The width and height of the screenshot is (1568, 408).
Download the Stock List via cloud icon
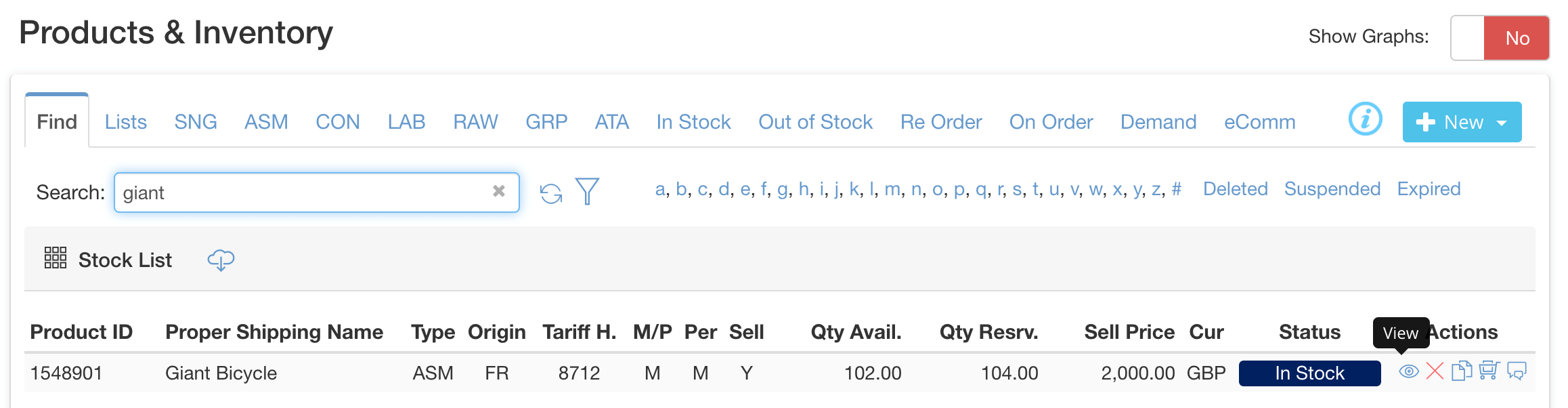[221, 260]
